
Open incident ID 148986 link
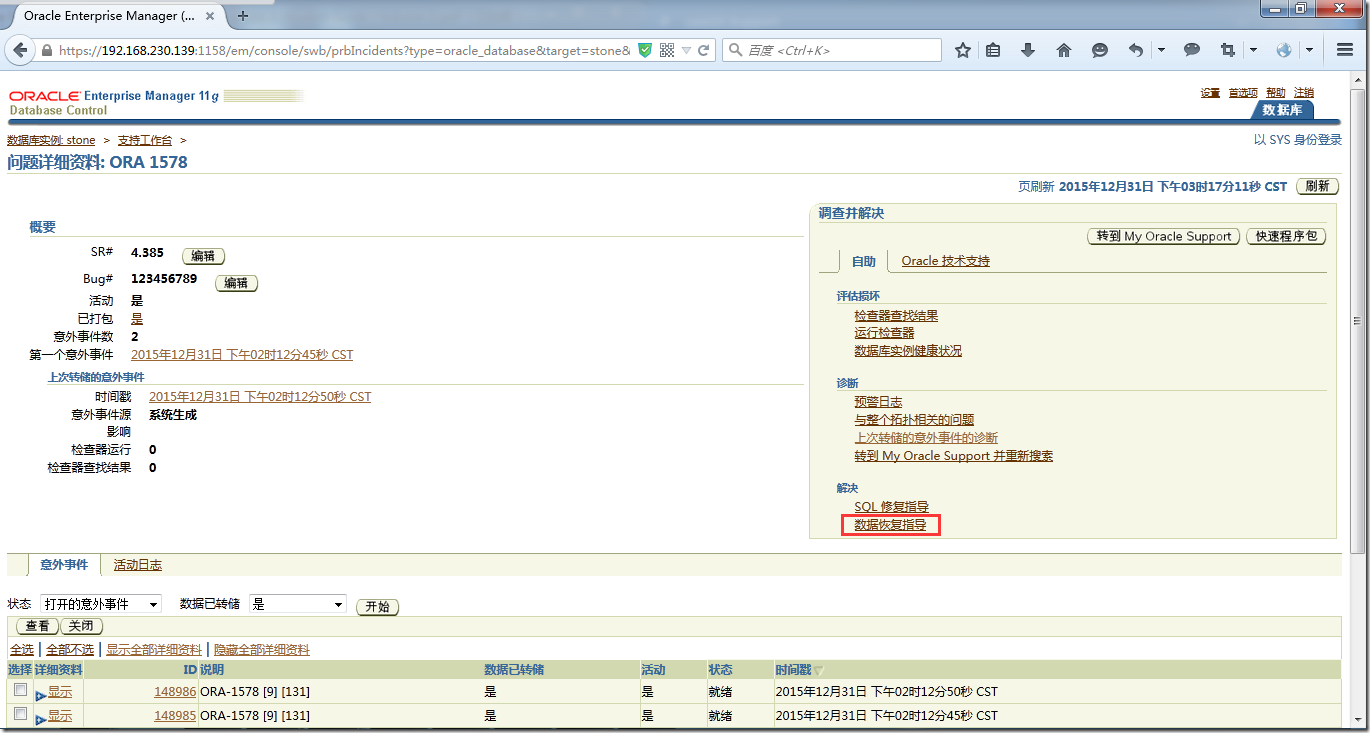click(175, 691)
